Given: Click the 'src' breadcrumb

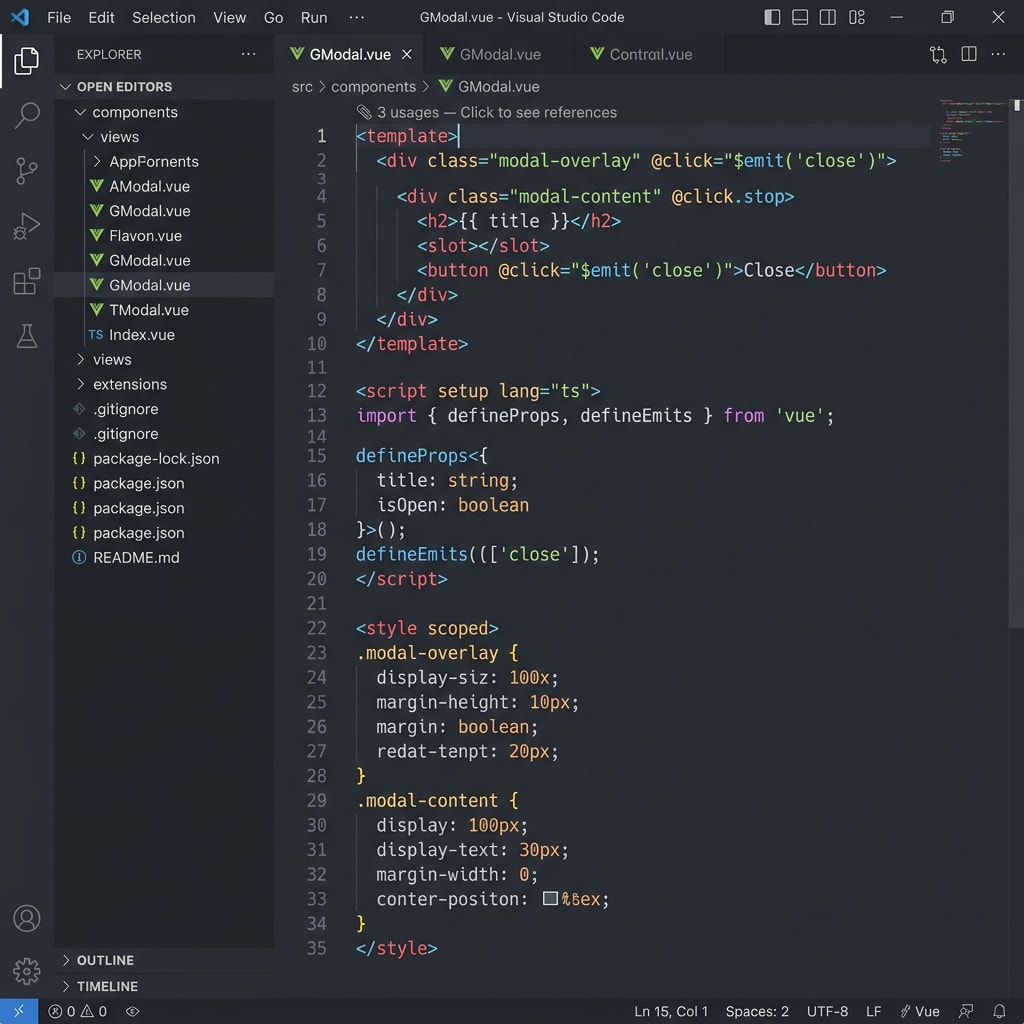Looking at the screenshot, I should [x=302, y=87].
